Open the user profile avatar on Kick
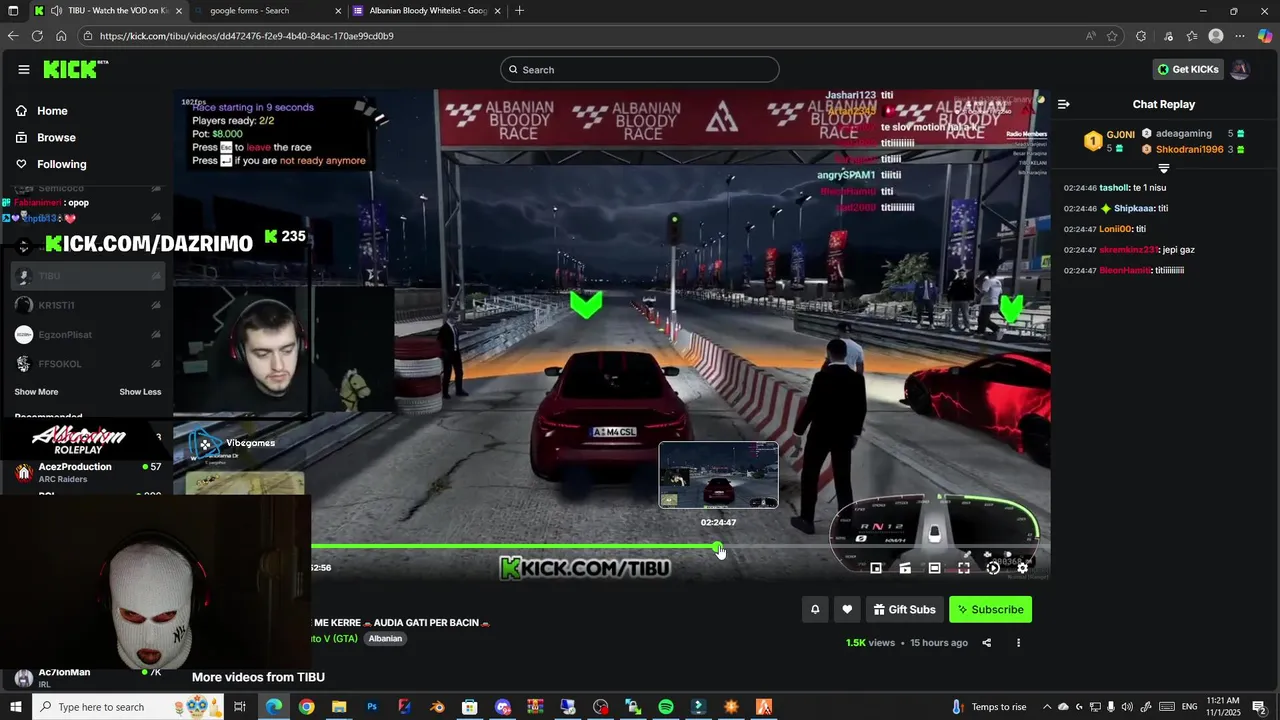 click(x=1240, y=69)
